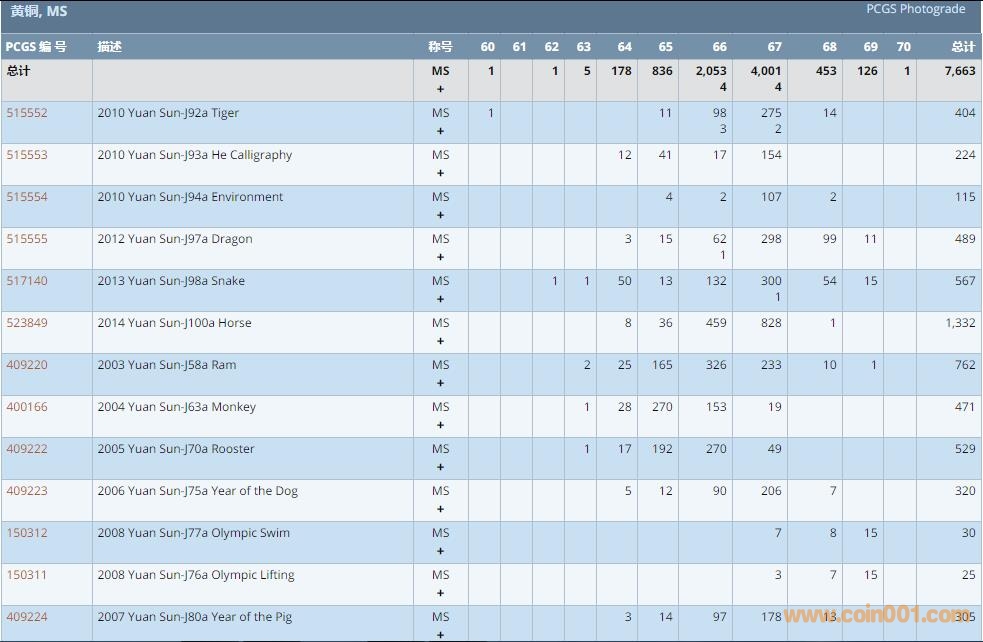Screen dimensions: 983x642
Task: Open PCGS number 409222 Rooster link
Action: (x=27, y=449)
